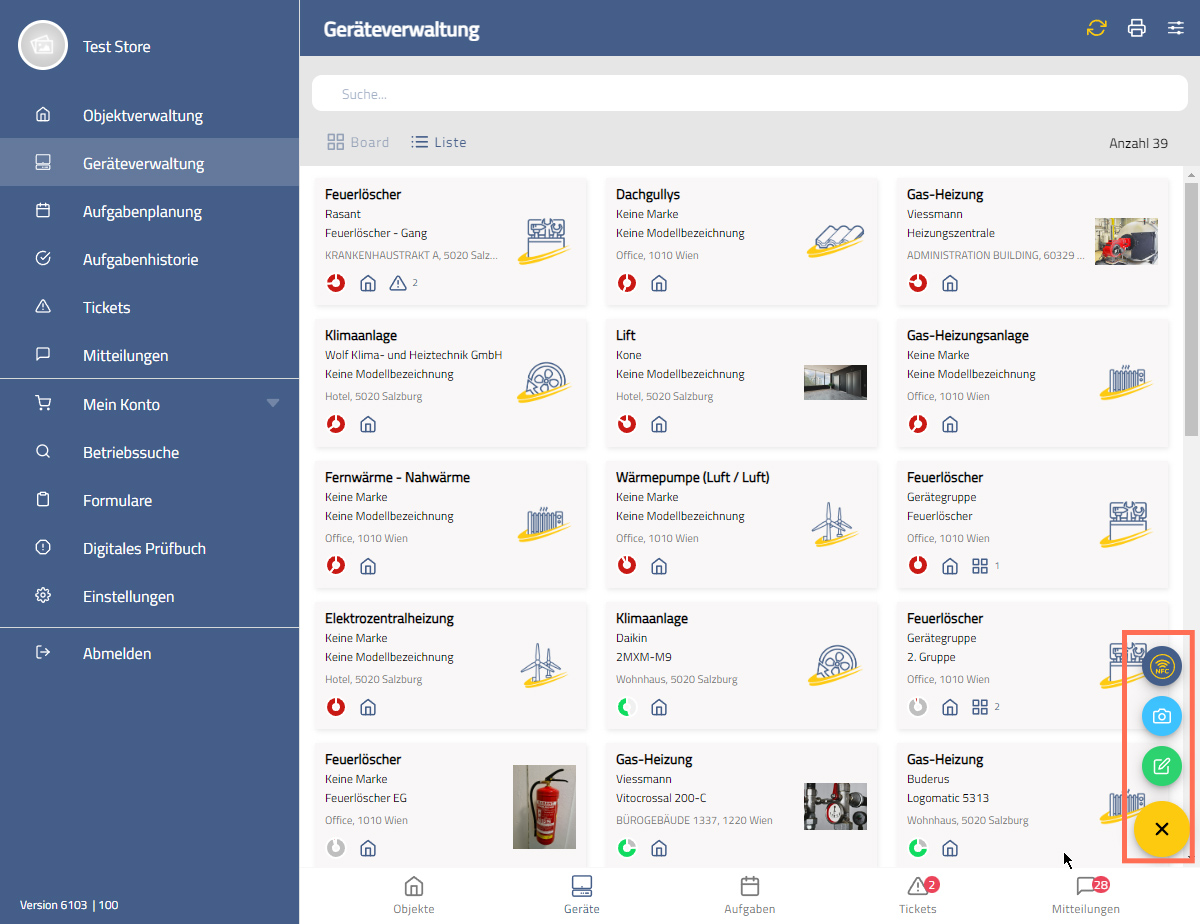This screenshot has width=1200, height=924.
Task: Click the yellow refresh sync icon
Action: pos(1097,28)
